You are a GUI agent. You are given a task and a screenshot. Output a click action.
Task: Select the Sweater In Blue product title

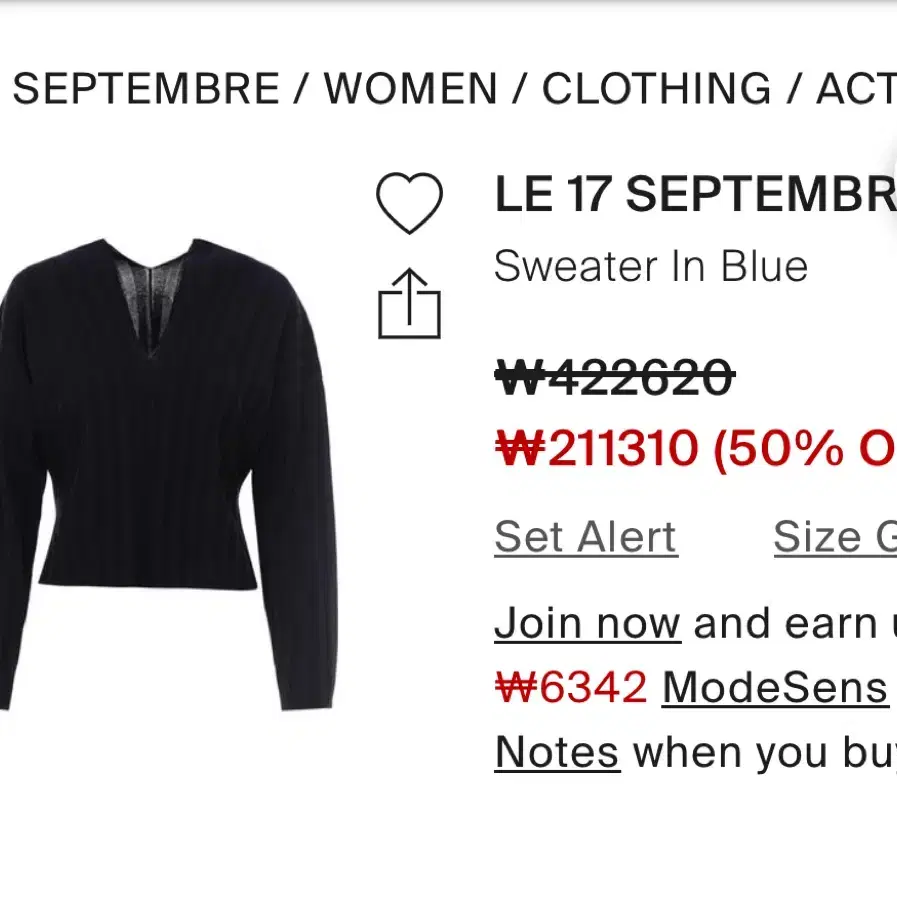coord(651,267)
